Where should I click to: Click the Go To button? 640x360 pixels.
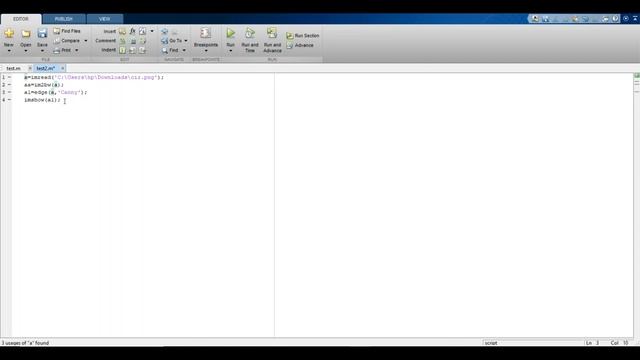tap(172, 41)
